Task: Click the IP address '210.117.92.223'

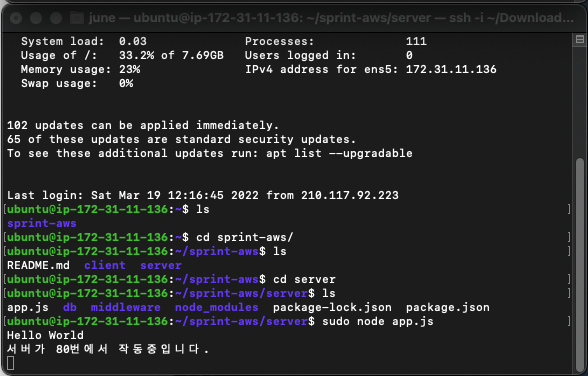Action: pyautogui.click(x=350, y=195)
